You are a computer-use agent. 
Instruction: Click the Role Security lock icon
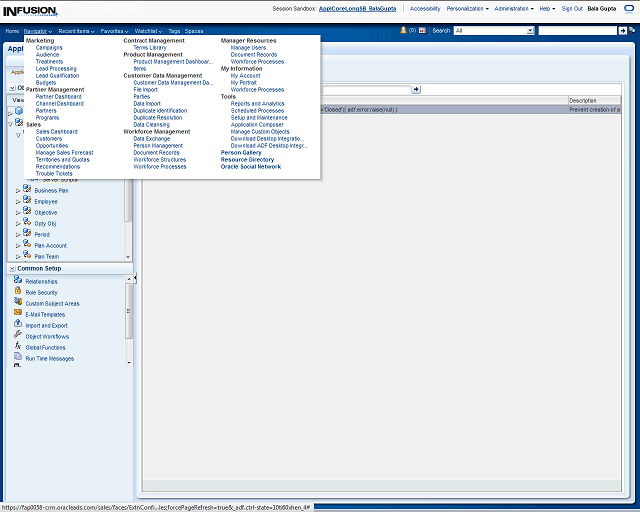[18, 292]
